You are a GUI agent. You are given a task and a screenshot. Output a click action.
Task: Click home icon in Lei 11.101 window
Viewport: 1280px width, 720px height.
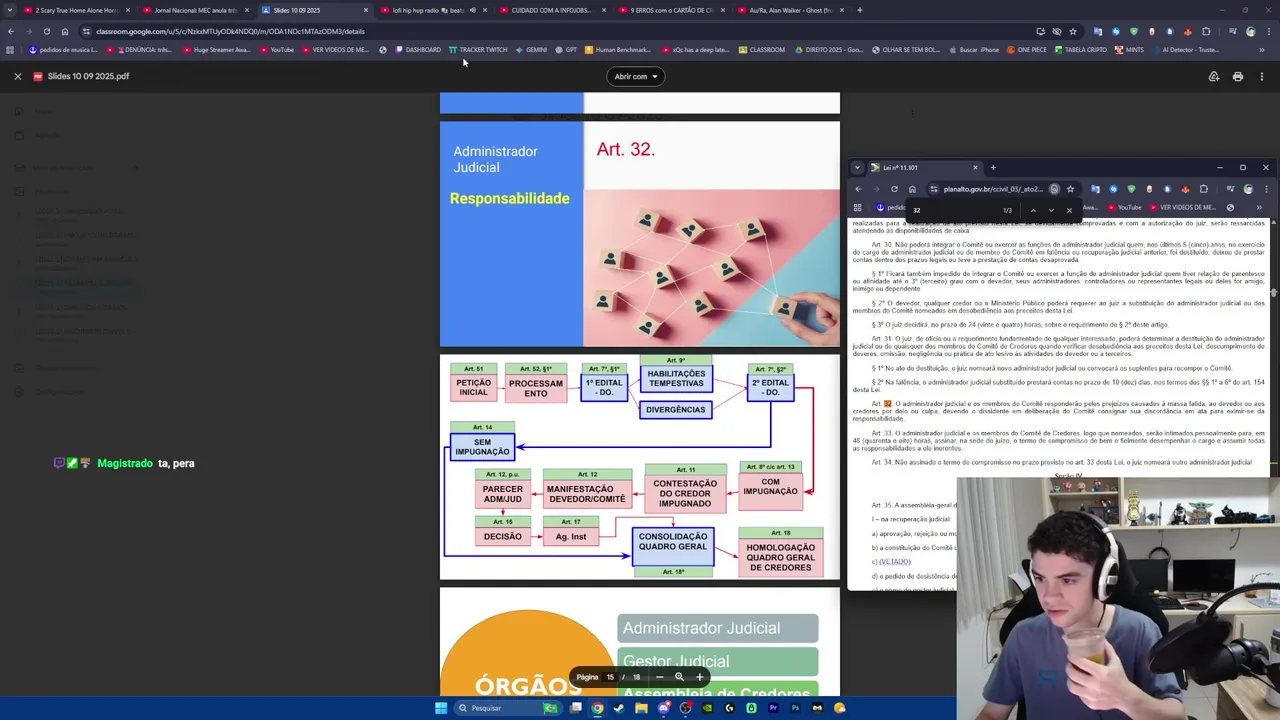point(912,189)
